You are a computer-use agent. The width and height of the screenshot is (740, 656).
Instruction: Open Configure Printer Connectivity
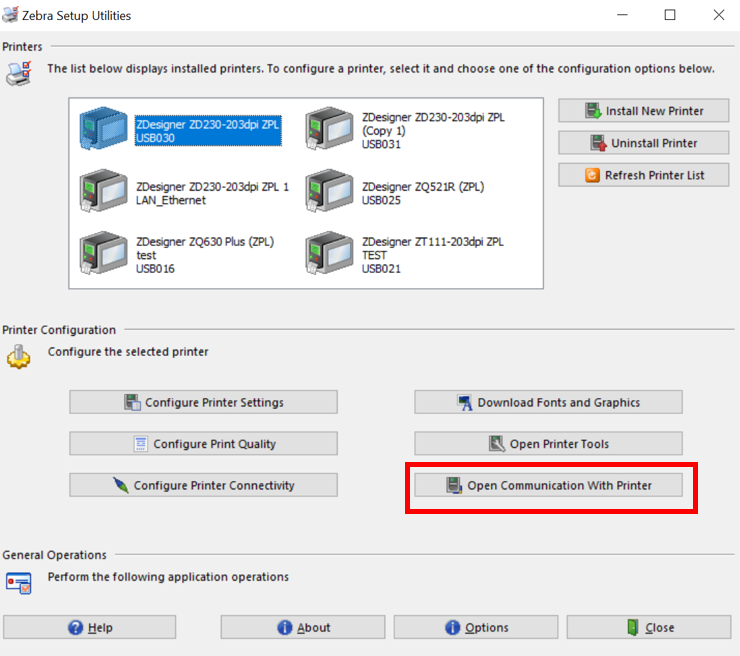[203, 485]
